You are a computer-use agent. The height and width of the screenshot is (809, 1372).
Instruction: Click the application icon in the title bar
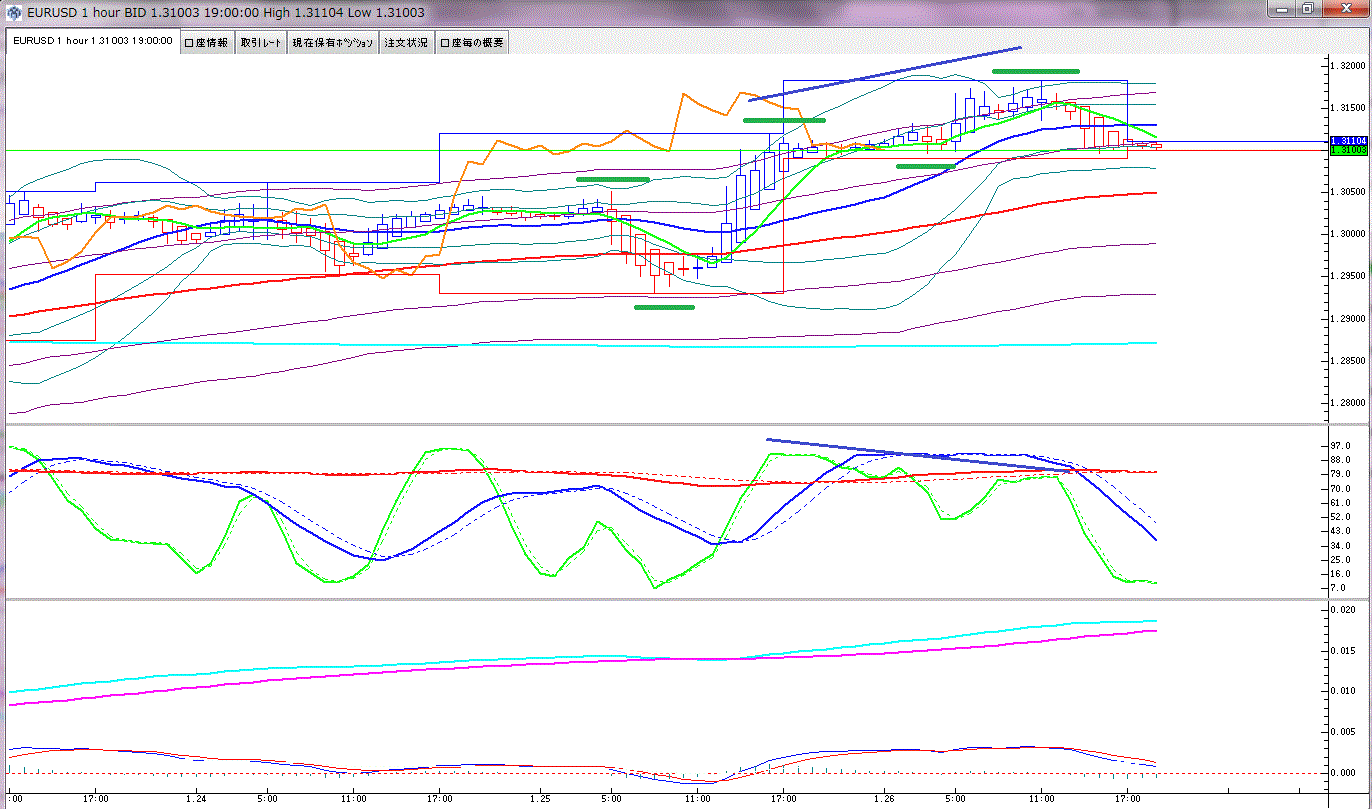pyautogui.click(x=12, y=12)
